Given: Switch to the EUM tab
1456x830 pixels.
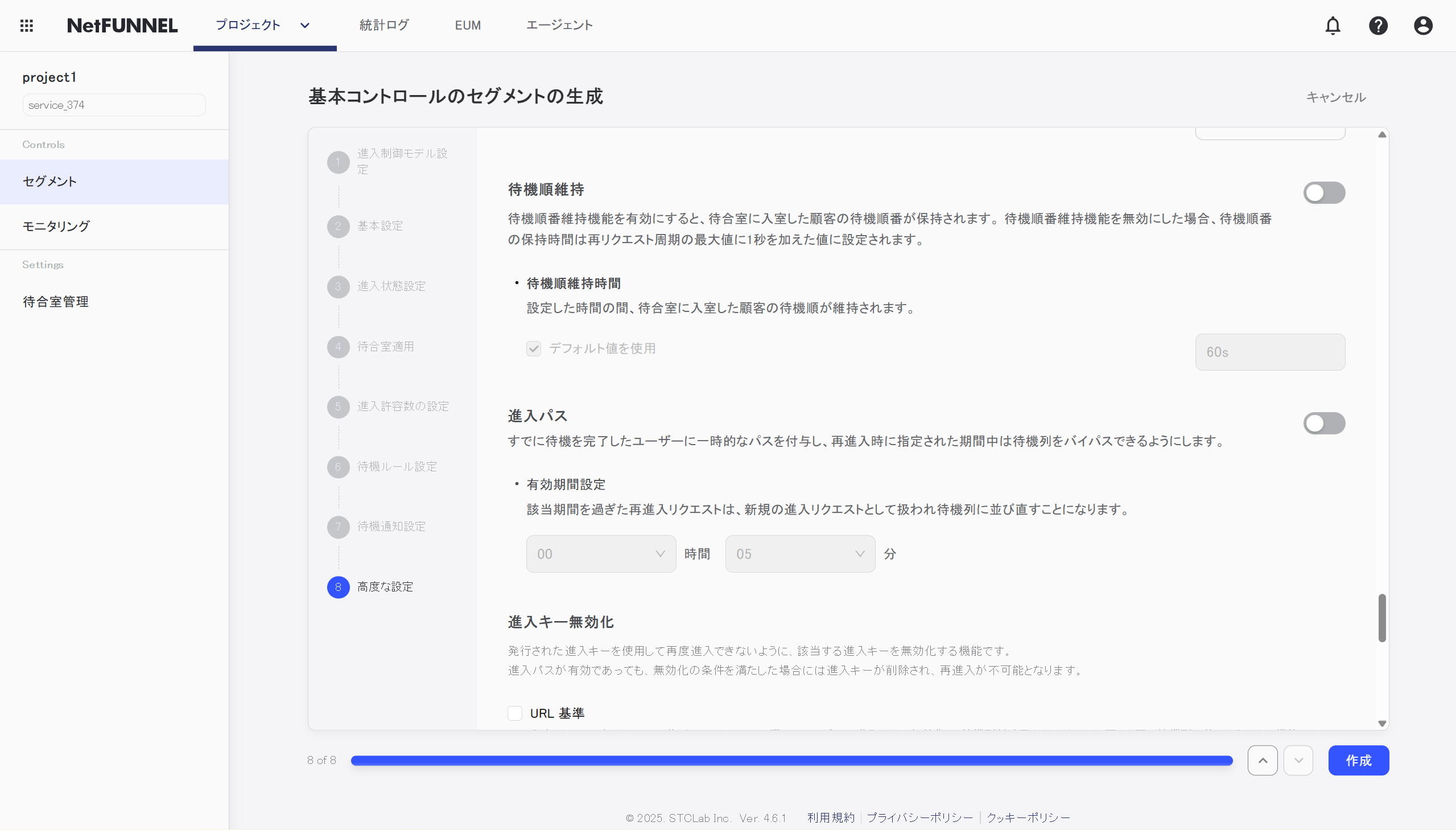Looking at the screenshot, I should [x=468, y=25].
